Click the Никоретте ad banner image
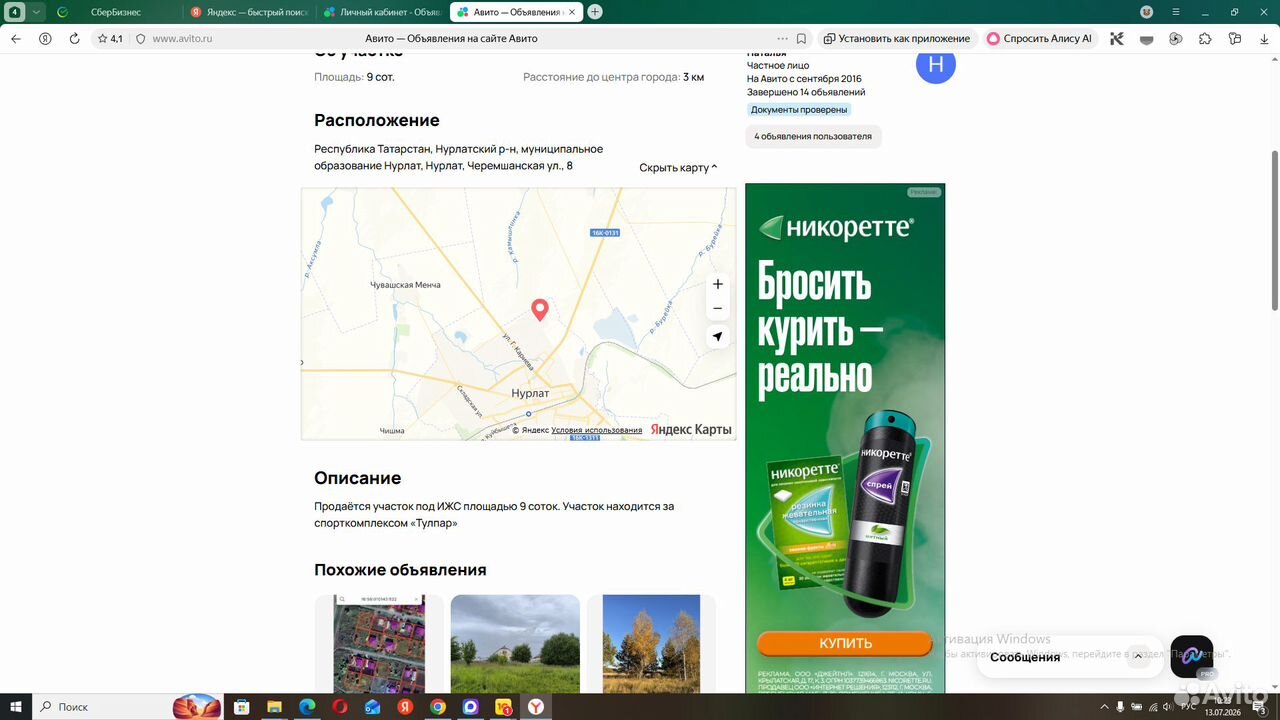The image size is (1280, 720). coord(845,438)
